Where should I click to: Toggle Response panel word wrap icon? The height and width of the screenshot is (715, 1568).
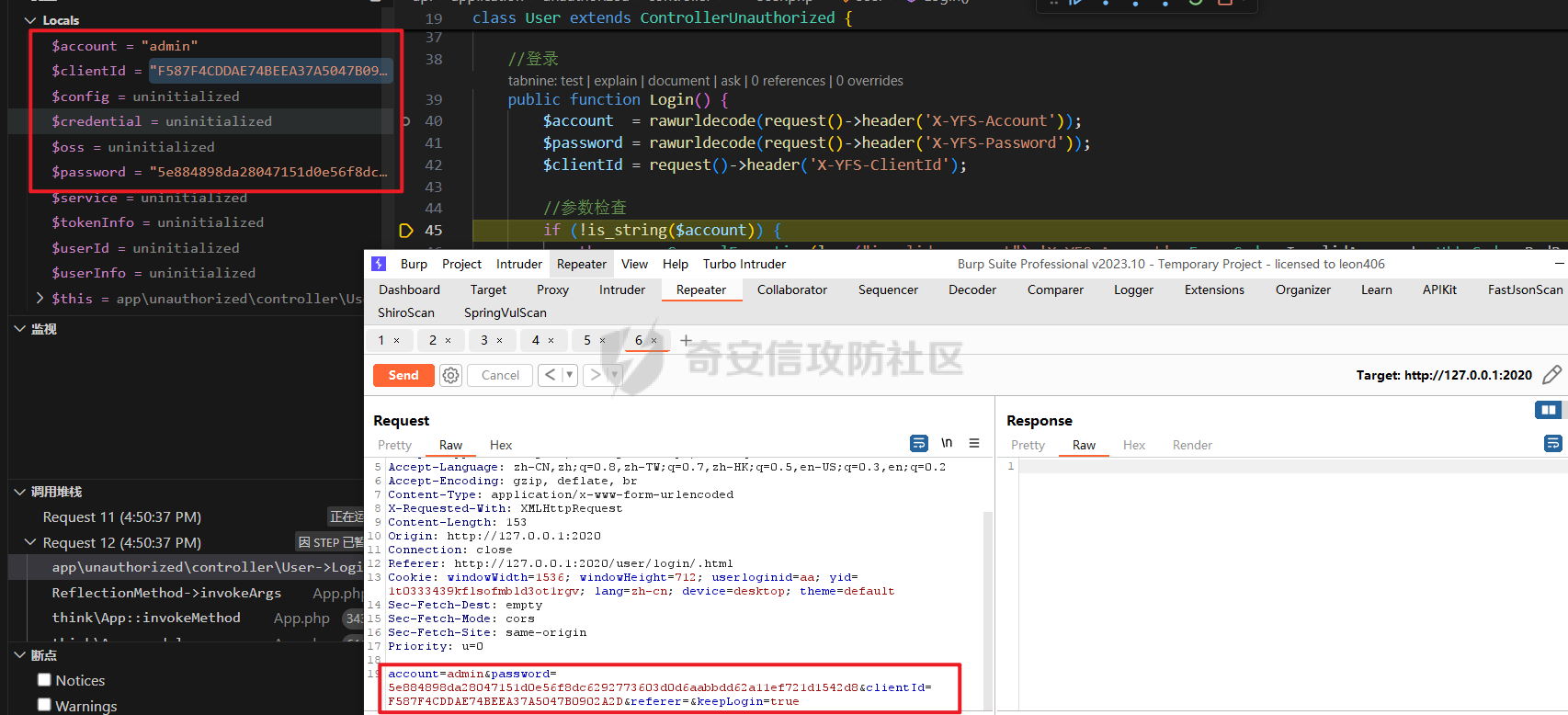coord(1553,443)
